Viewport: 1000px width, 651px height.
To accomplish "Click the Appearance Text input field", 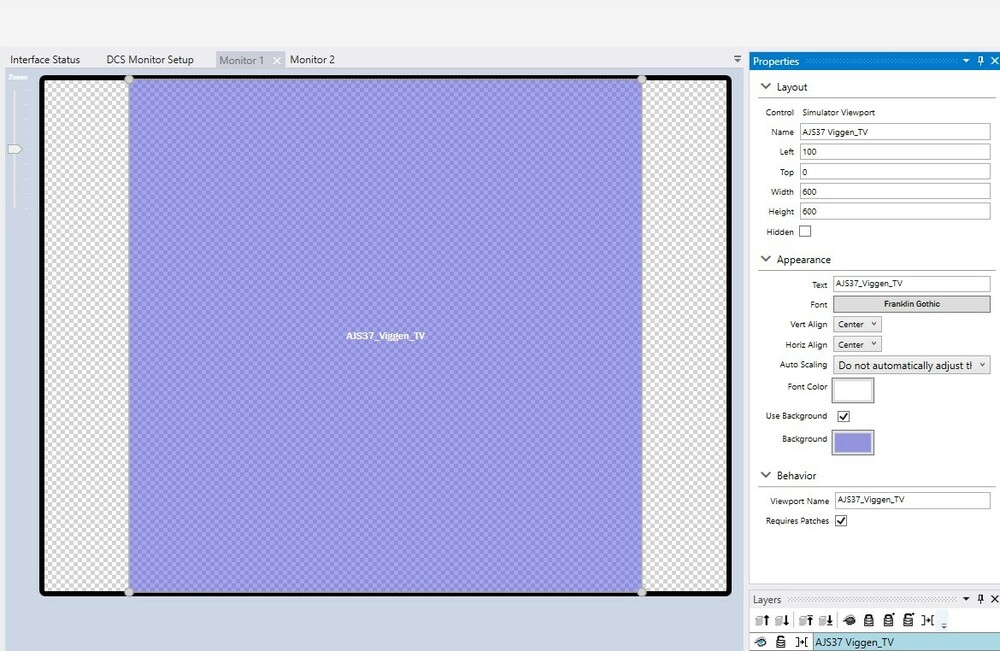I will pos(911,284).
